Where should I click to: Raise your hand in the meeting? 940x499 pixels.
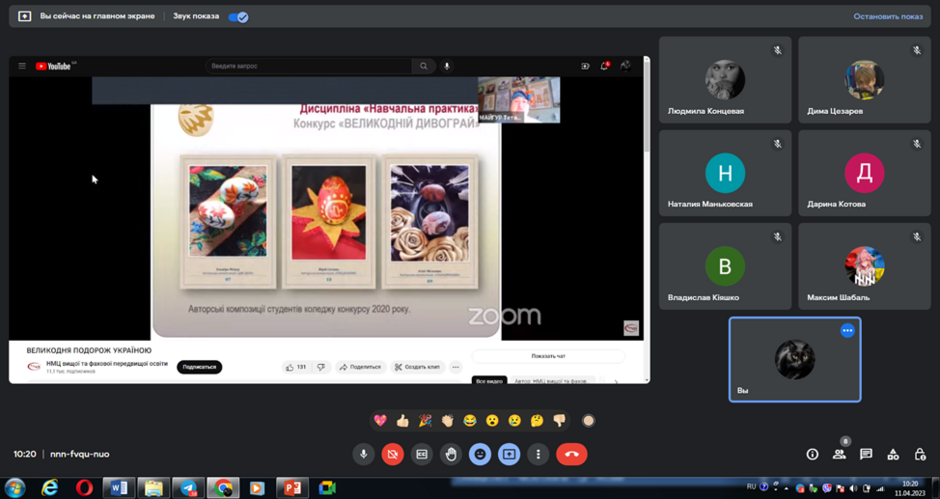point(451,454)
